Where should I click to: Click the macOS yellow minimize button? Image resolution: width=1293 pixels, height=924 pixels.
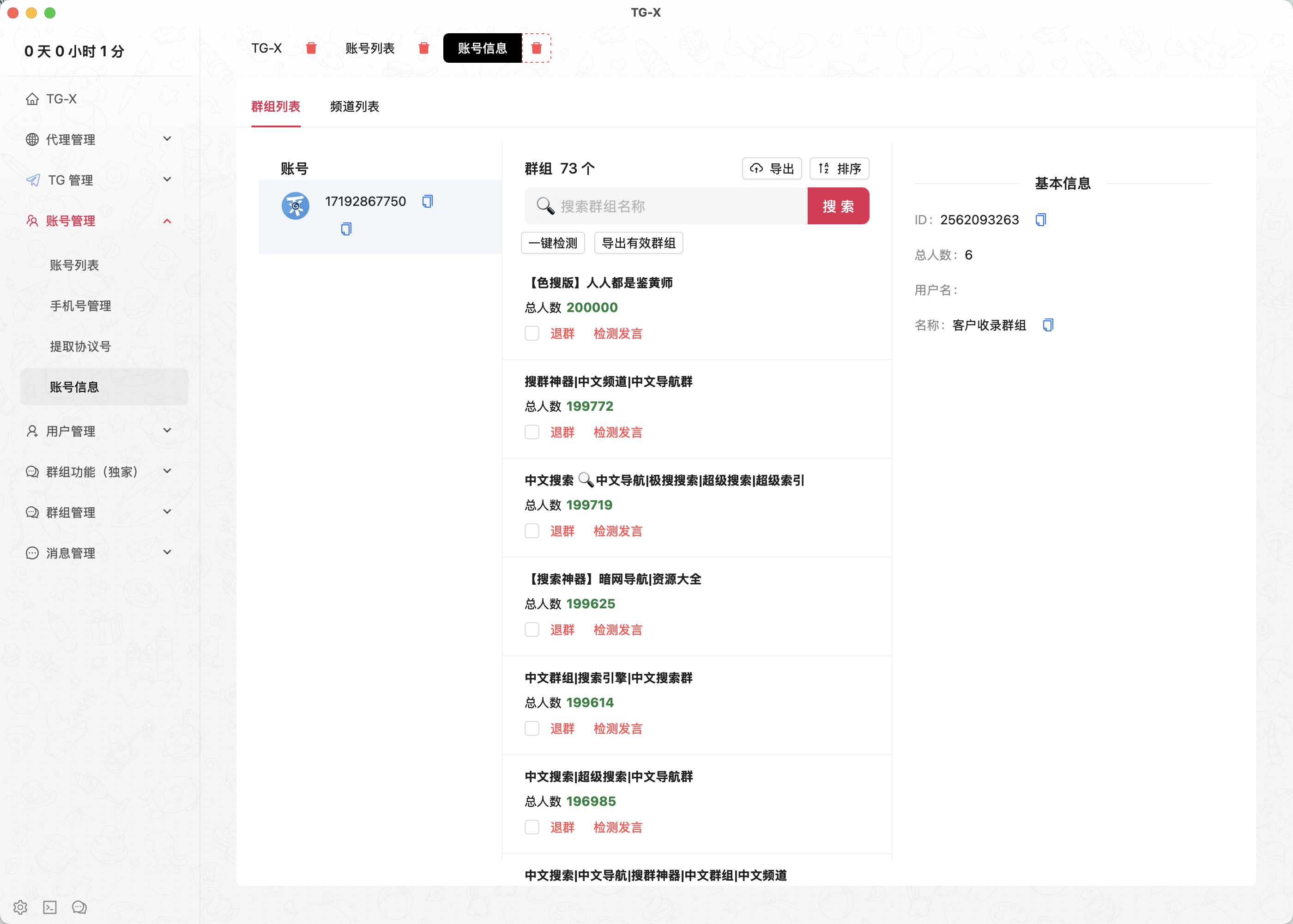click(x=31, y=12)
